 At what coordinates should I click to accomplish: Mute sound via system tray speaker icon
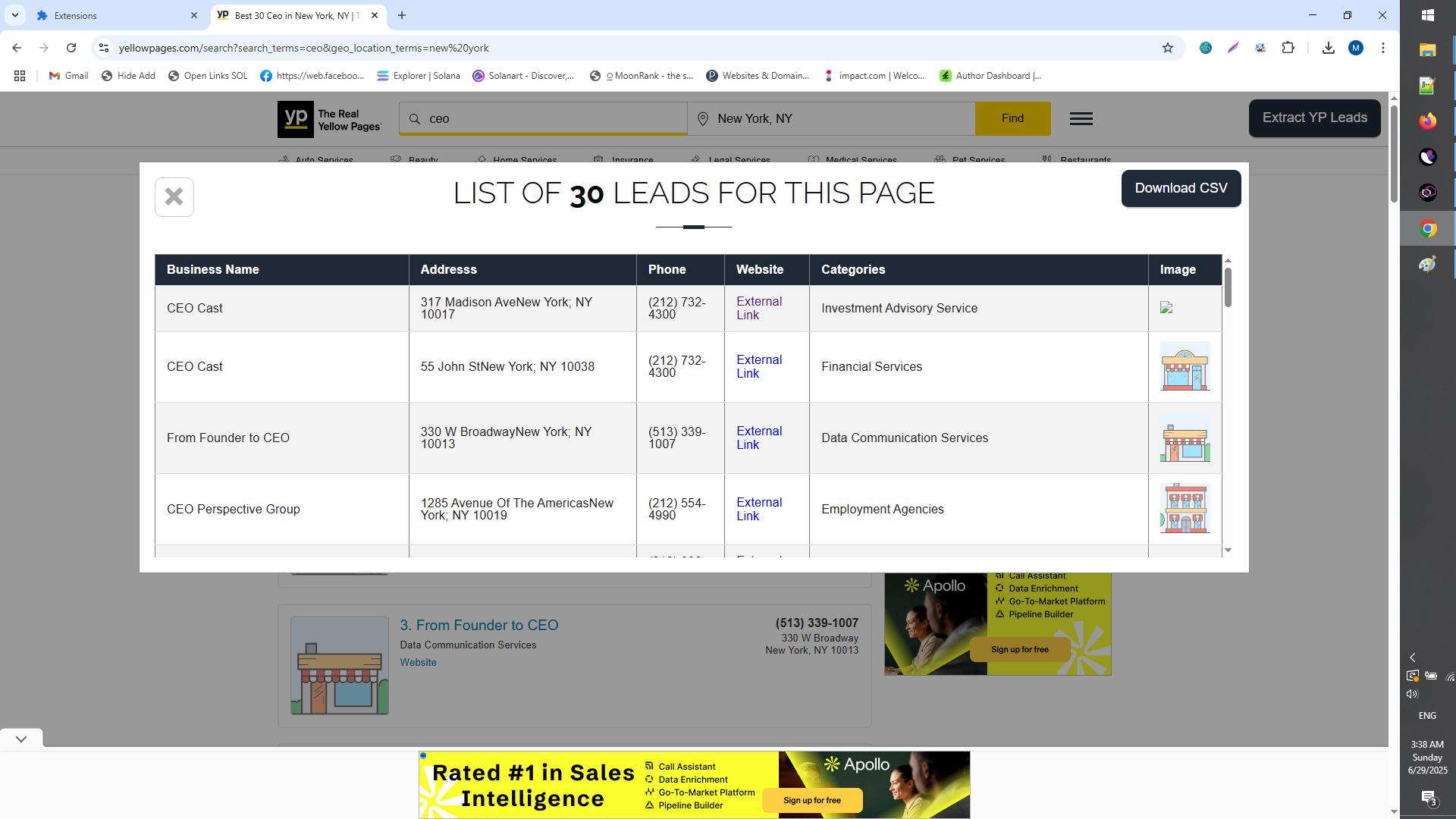click(1413, 693)
